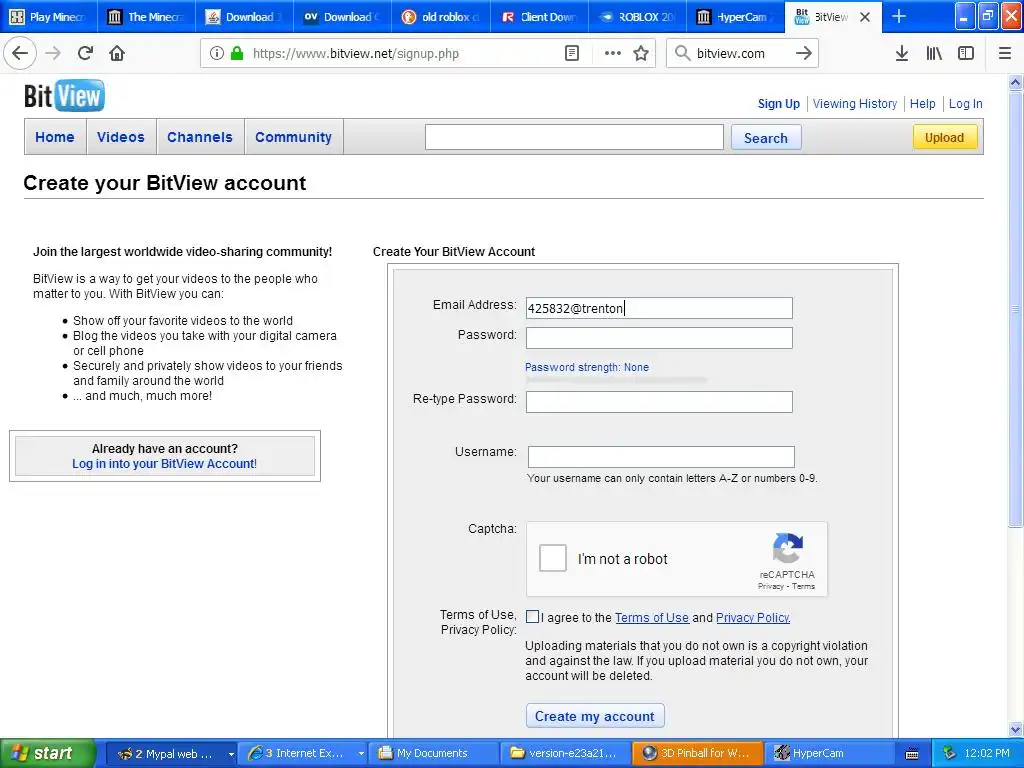This screenshot has height=768, width=1024.
Task: Click the browser forward arrow
Action: (x=54, y=54)
